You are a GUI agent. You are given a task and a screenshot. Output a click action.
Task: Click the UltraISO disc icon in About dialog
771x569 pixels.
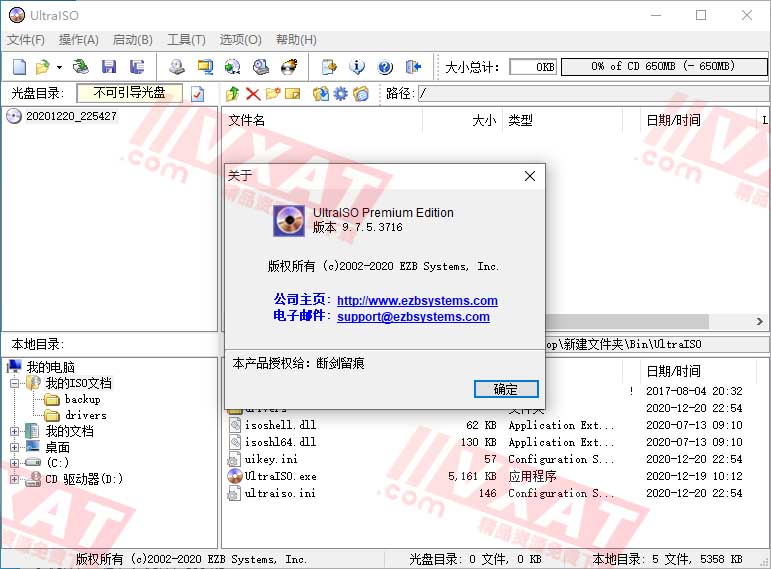click(x=289, y=221)
